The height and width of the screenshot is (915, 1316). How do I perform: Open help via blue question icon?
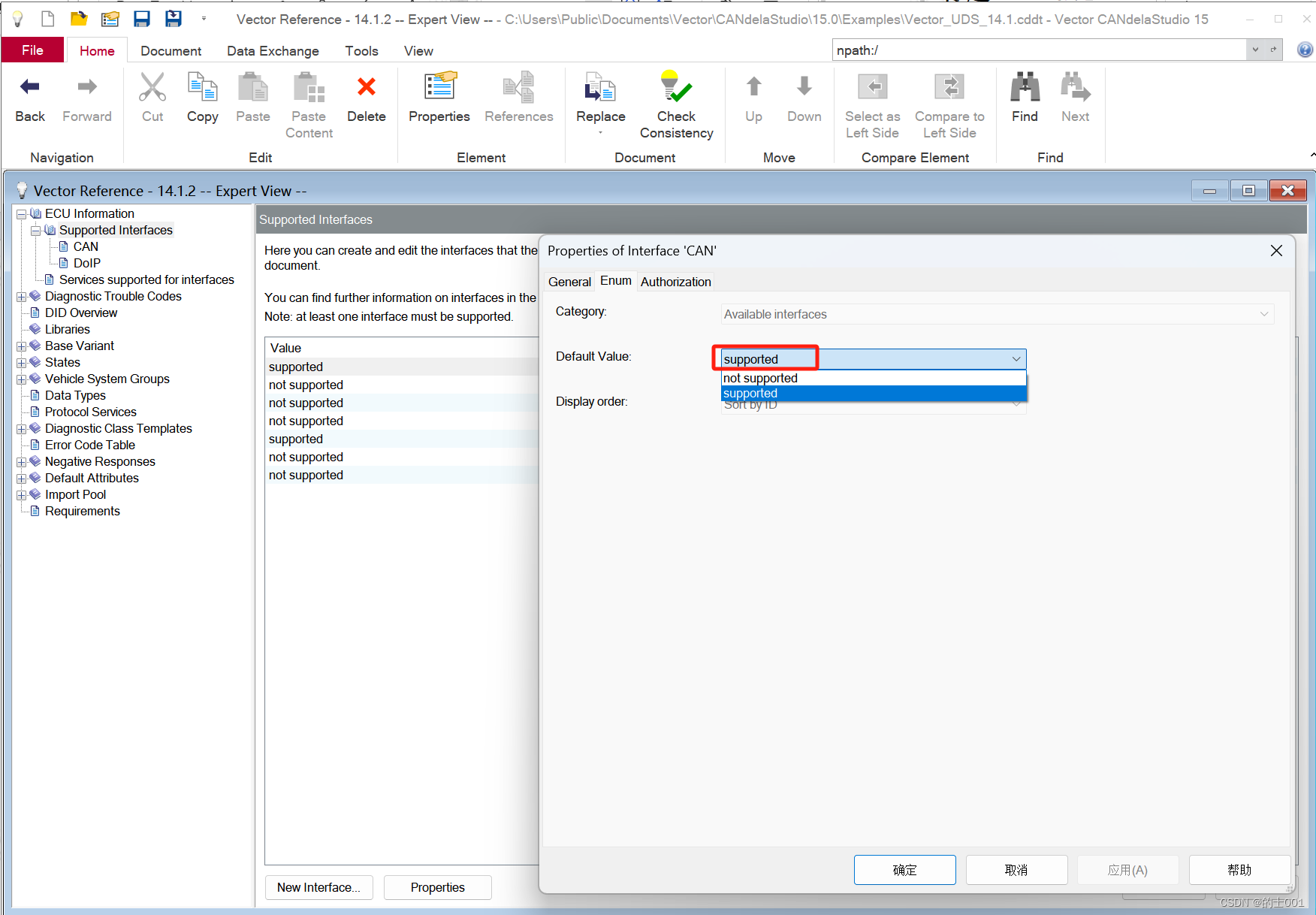(x=1305, y=50)
